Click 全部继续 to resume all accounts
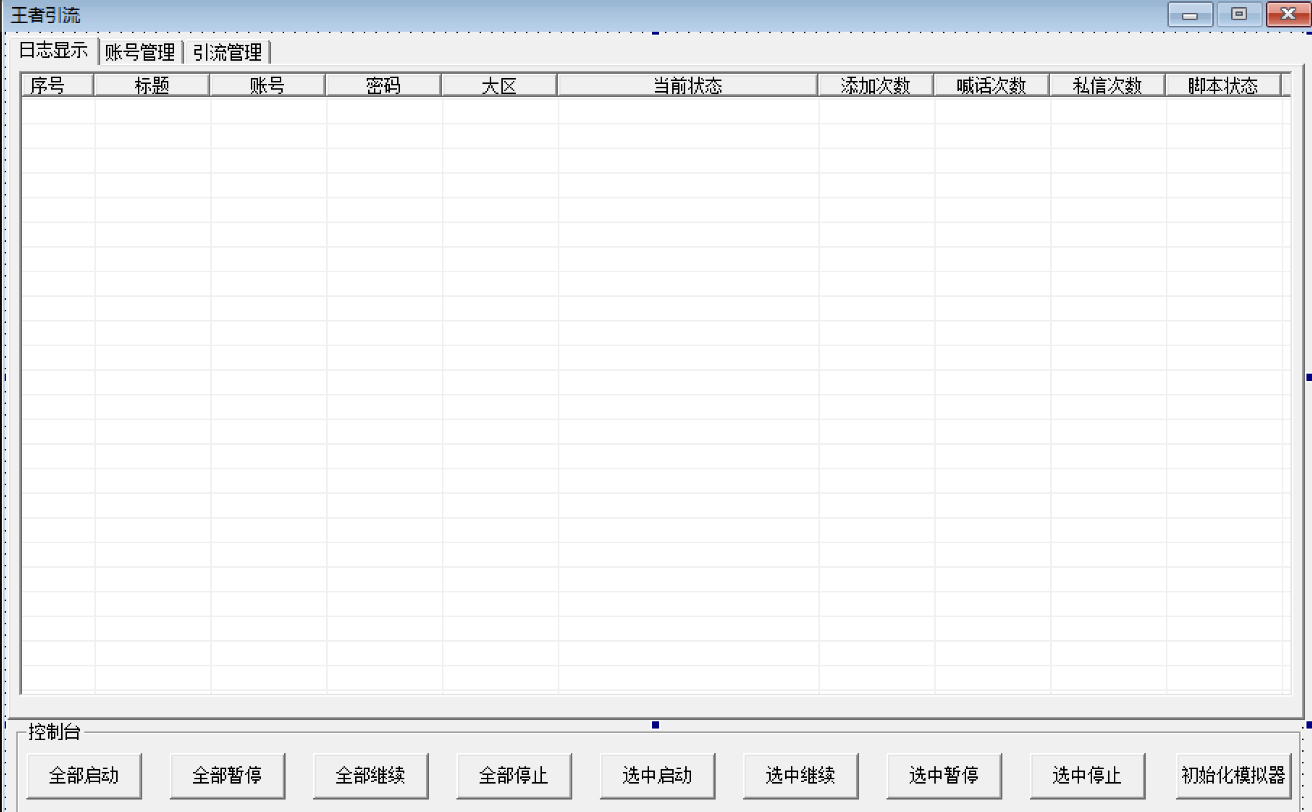 [371, 775]
